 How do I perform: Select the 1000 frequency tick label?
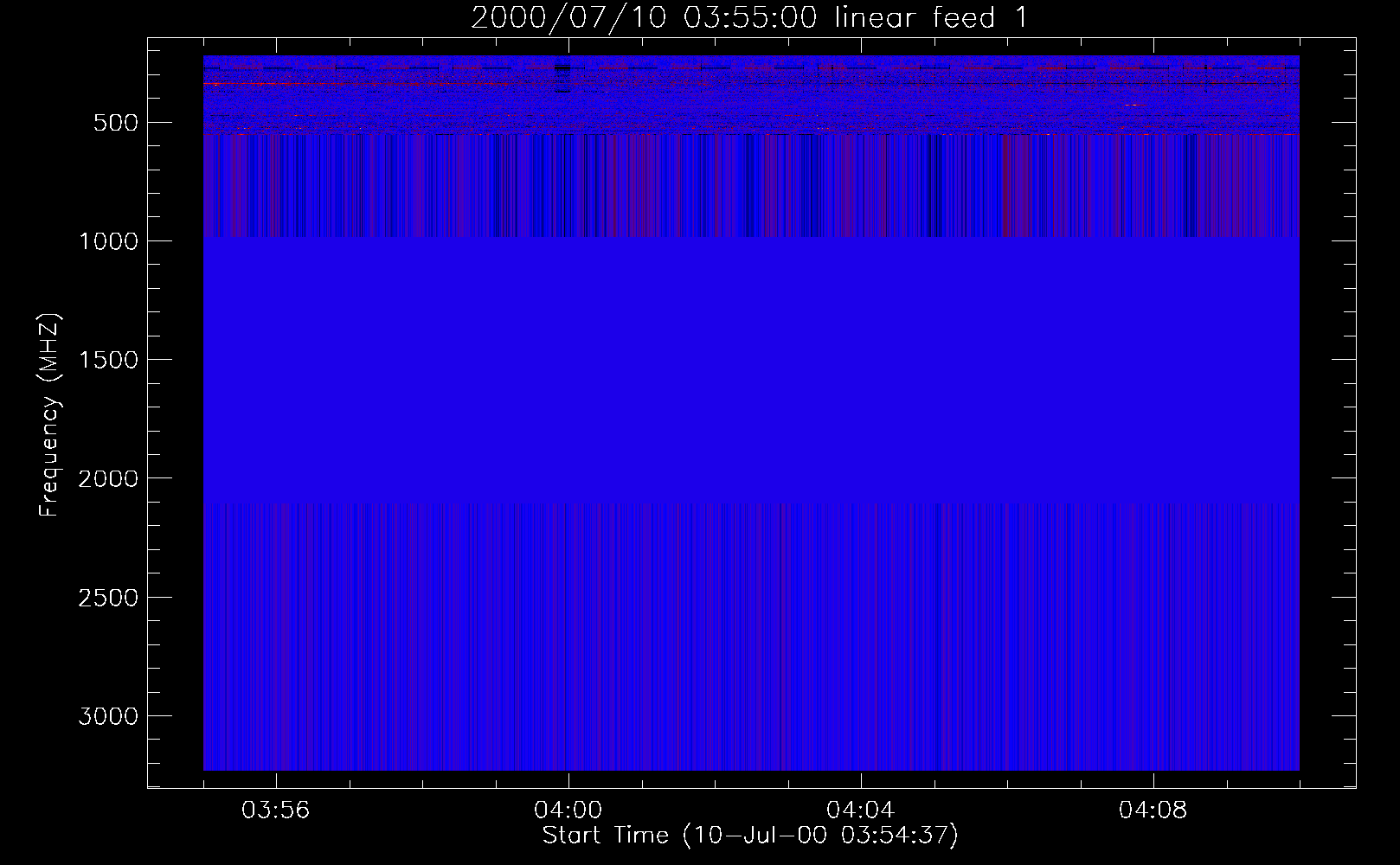pos(108,241)
